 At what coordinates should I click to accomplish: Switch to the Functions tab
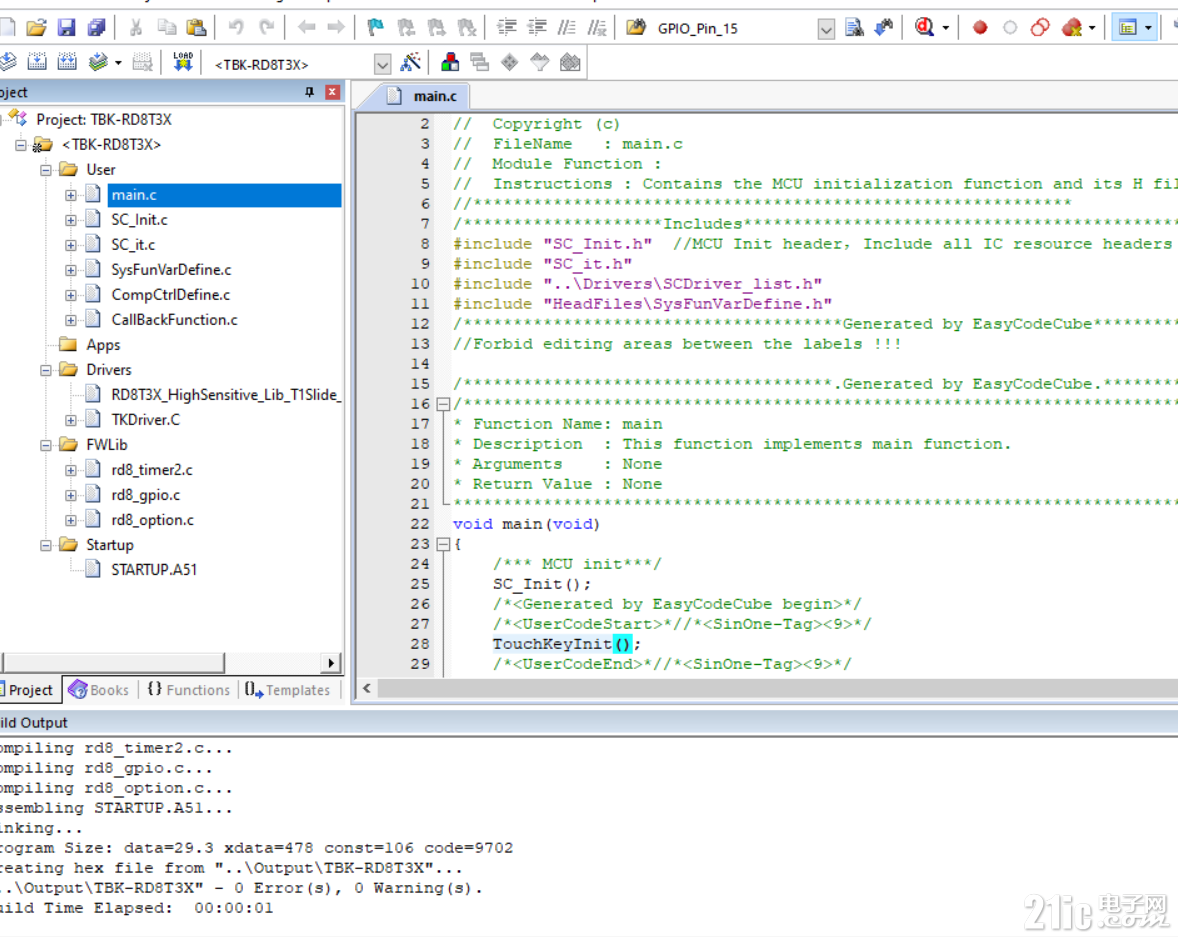(189, 690)
